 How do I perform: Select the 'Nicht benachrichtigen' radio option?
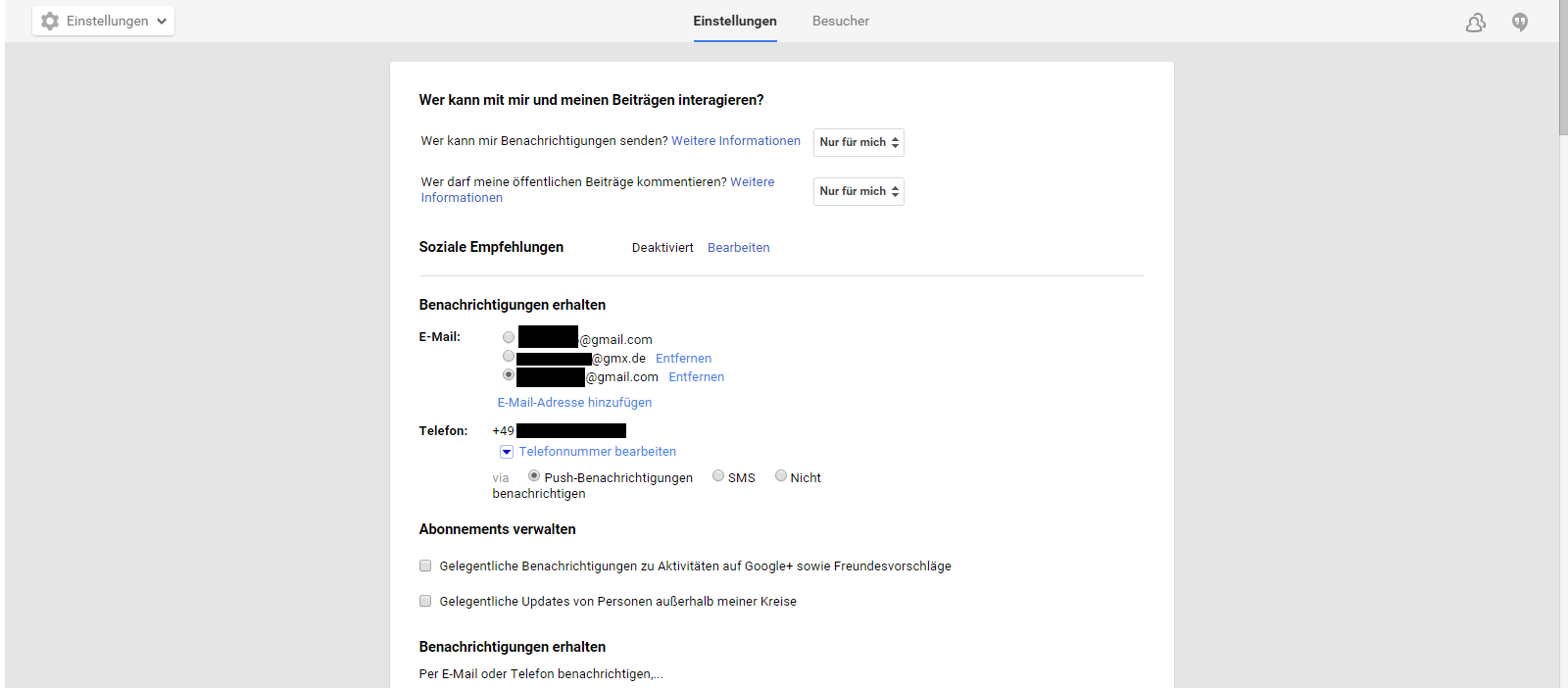tap(781, 476)
